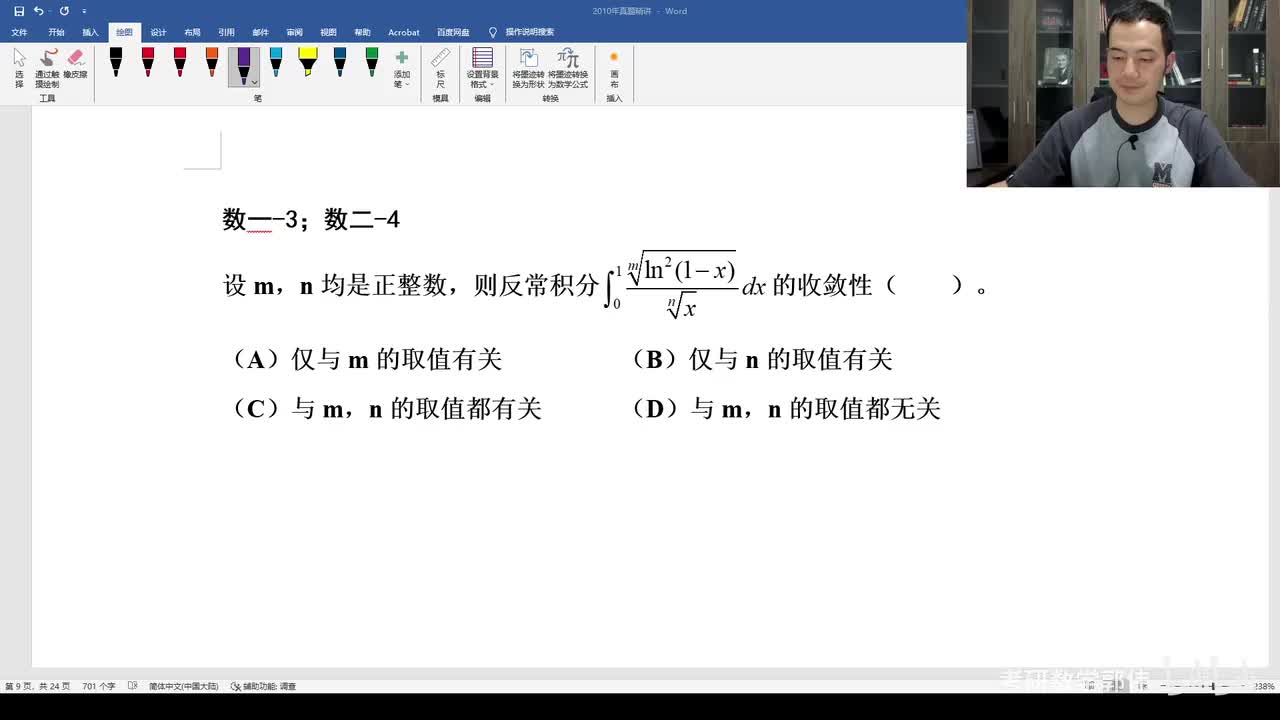
Task: Open the Acrobat ribbon tab
Action: [x=404, y=33]
